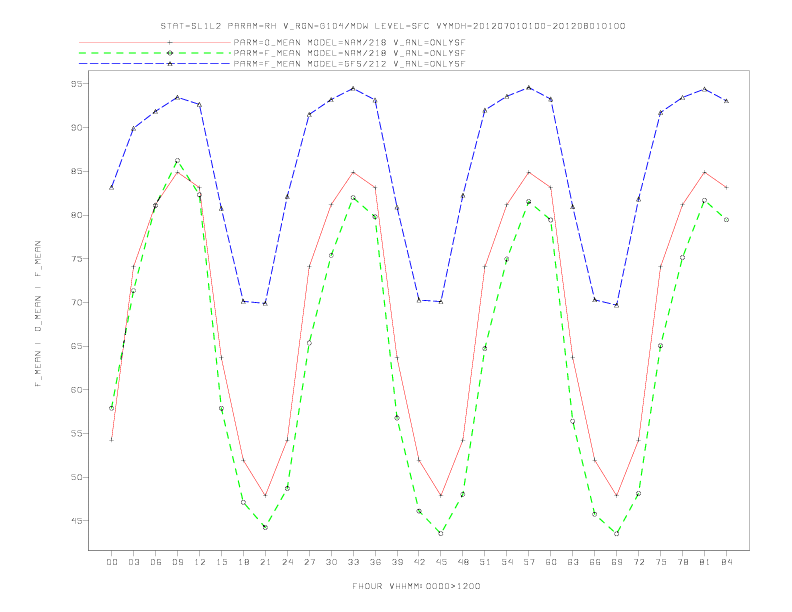
Task: Click x-axis tick label 66
Action: (595, 562)
